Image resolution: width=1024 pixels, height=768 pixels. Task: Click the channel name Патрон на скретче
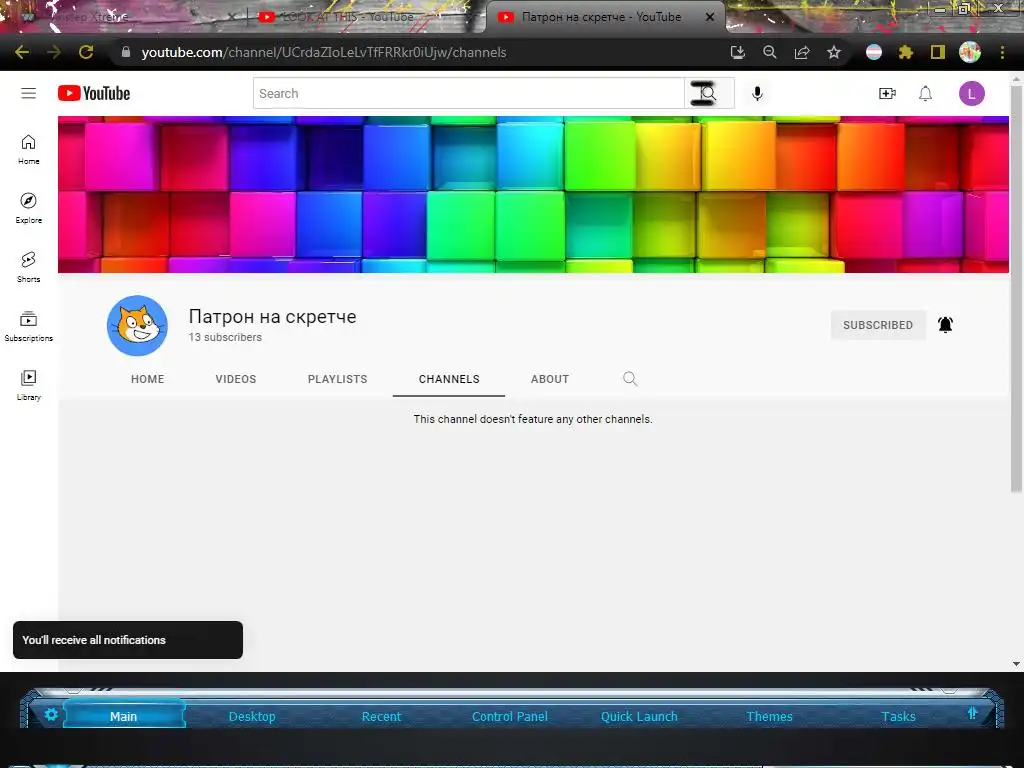272,317
